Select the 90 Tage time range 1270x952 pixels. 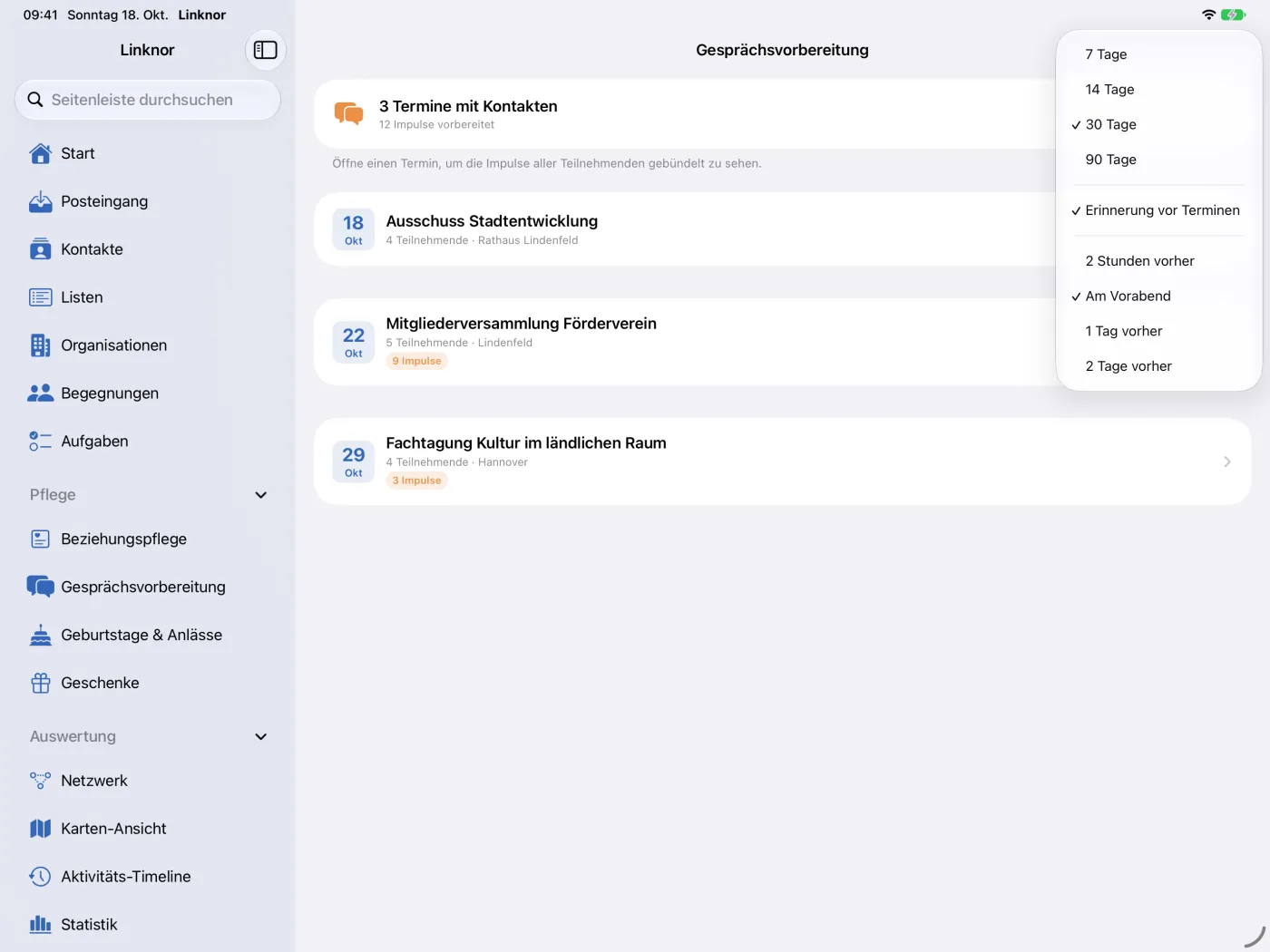[1159, 160]
